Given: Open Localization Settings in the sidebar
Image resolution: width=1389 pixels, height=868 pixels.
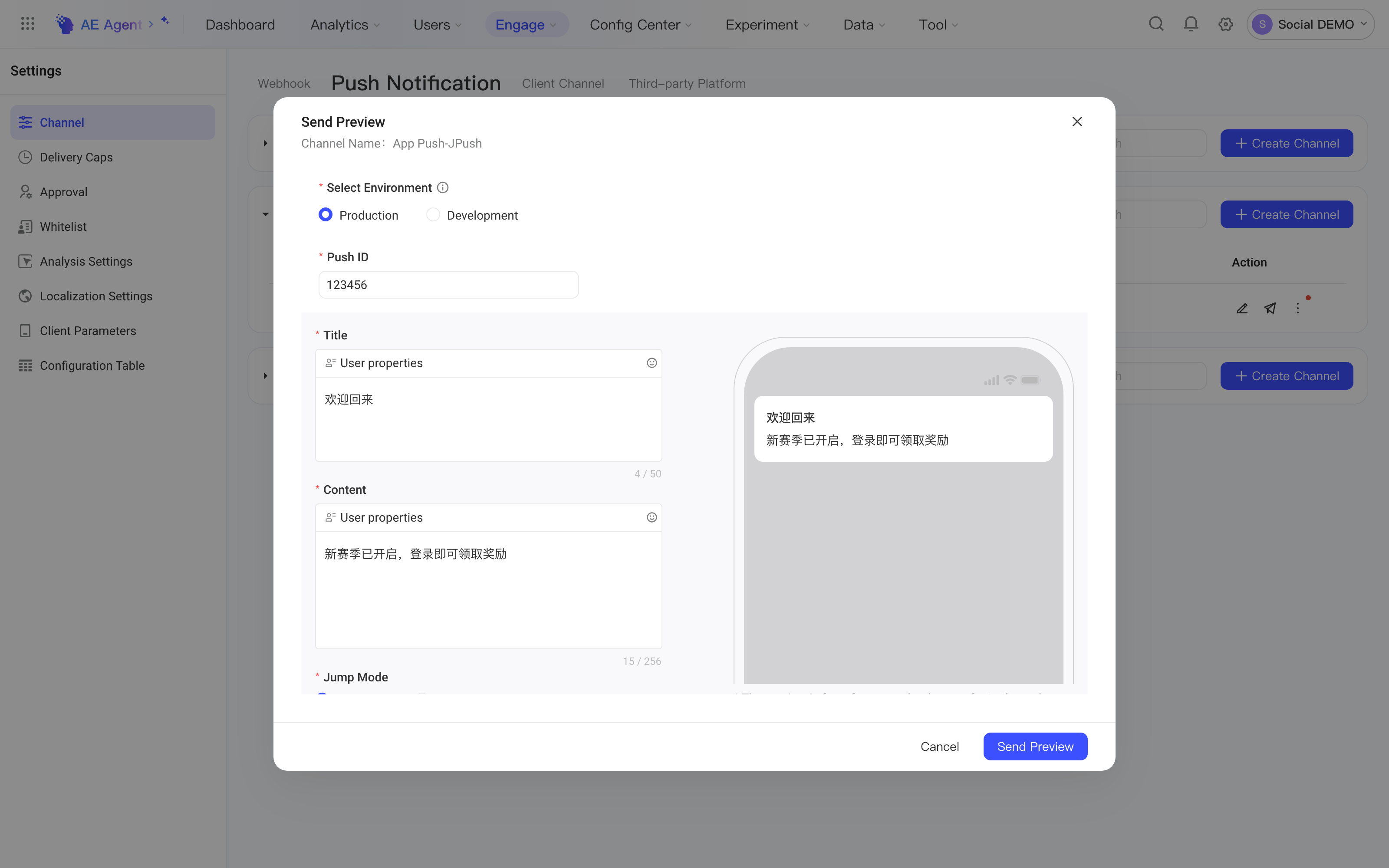Looking at the screenshot, I should [112, 296].
